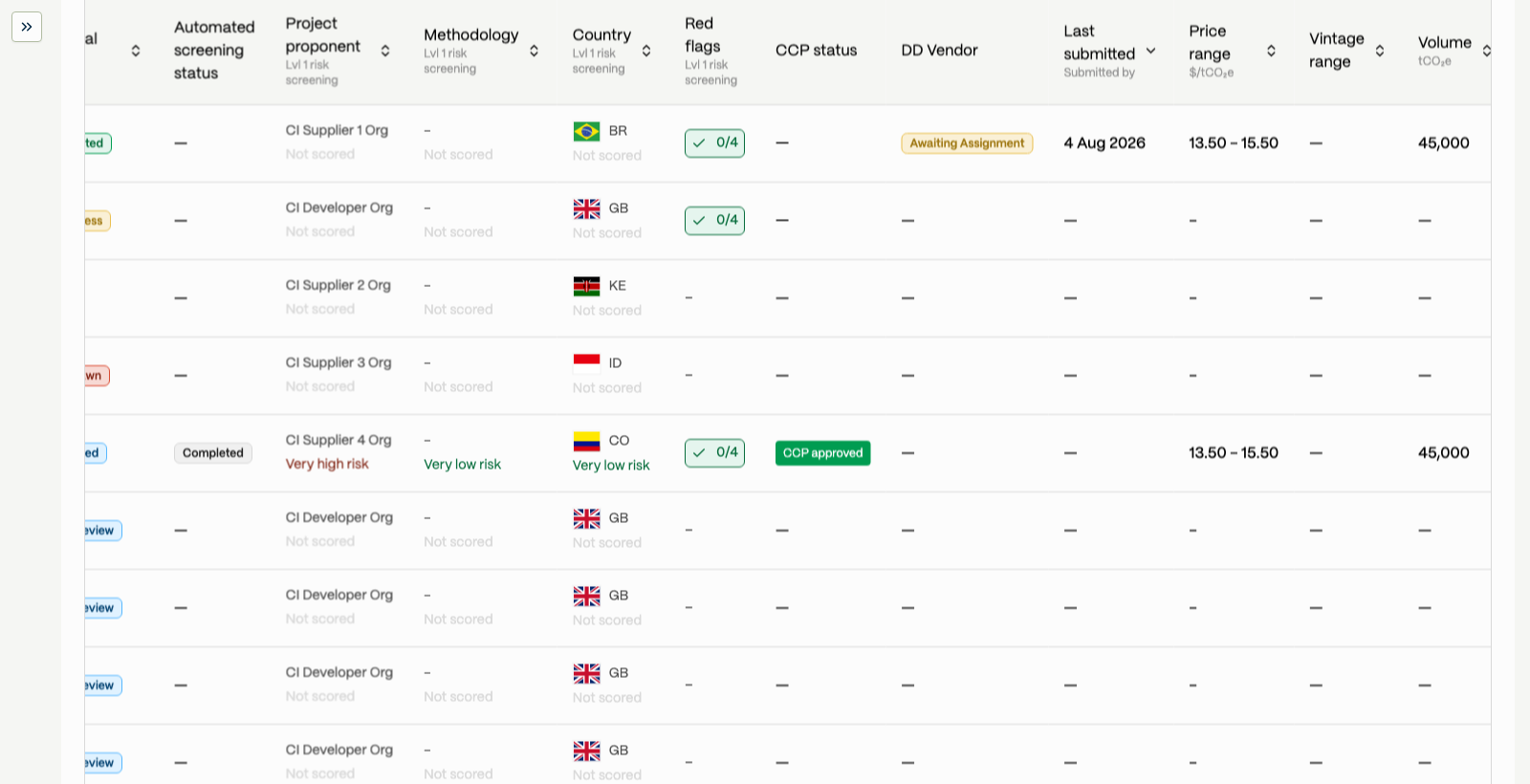Screen dimensions: 1530x784
Task: Click the Brazil flag in first row
Action: 586,131
